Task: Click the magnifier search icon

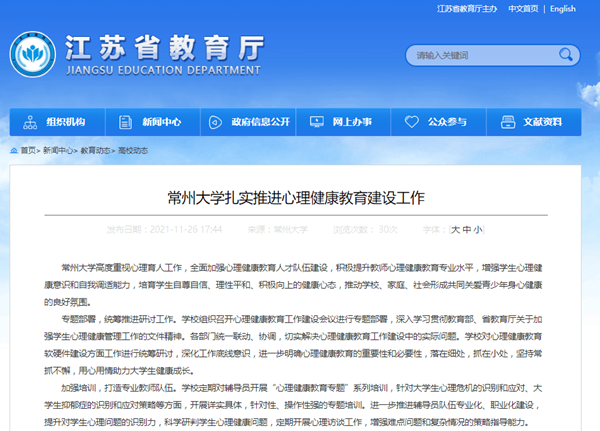Action: pos(569,55)
